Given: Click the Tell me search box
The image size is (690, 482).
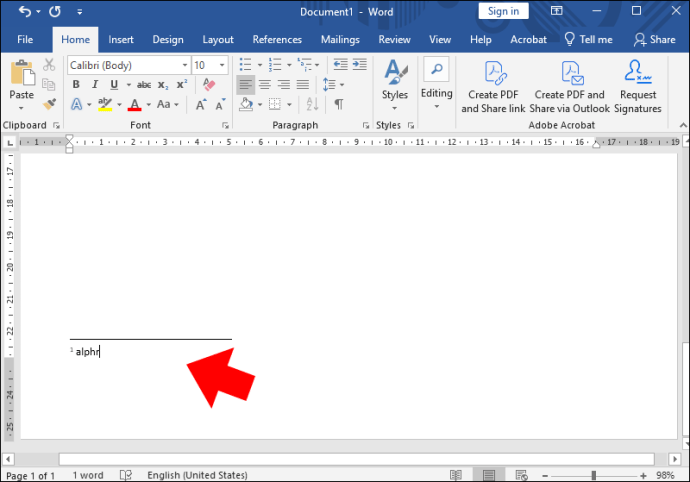Looking at the screenshot, I should [588, 40].
